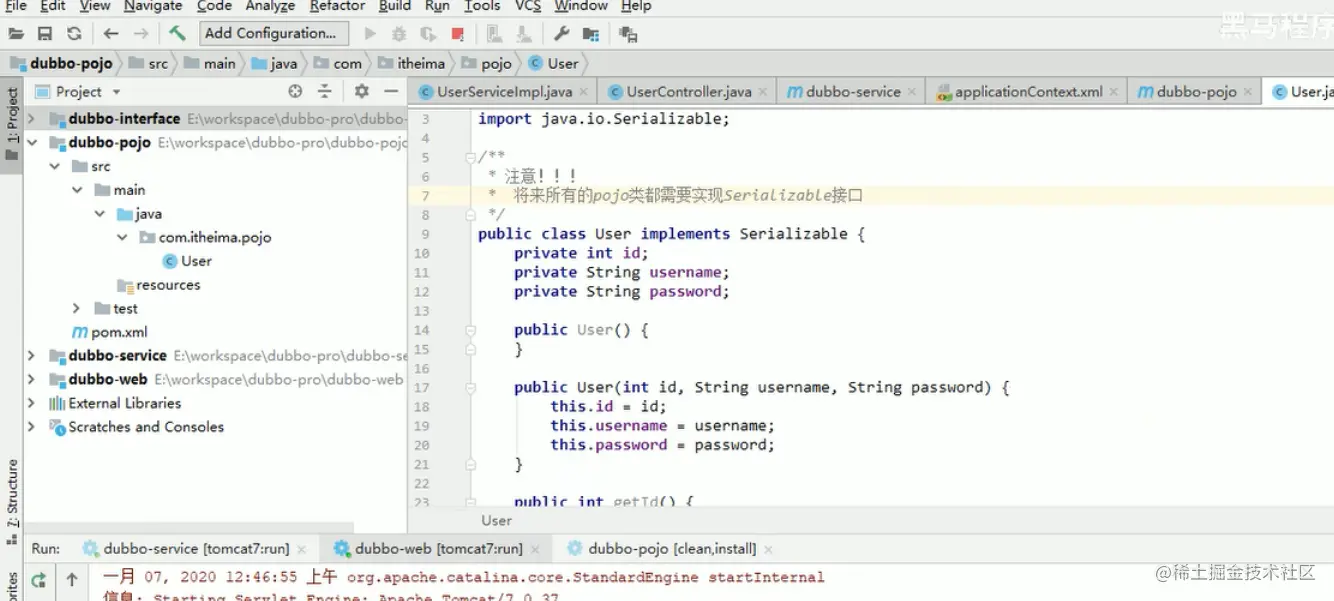Close dubbo-pojo [clean,install] run tab
Viewport: 1334px width, 601px height.
point(767,549)
